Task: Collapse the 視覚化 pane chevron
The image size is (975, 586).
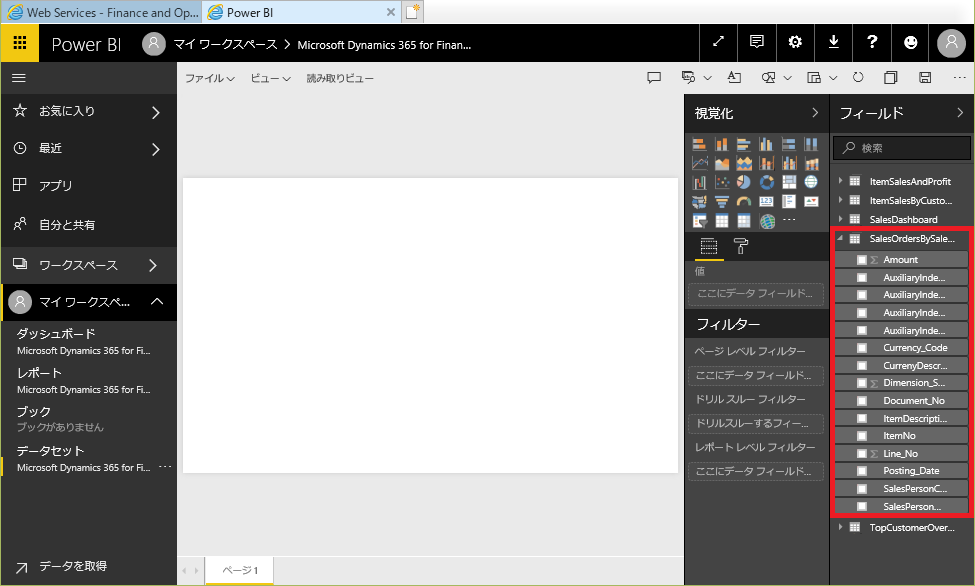Action: click(815, 113)
